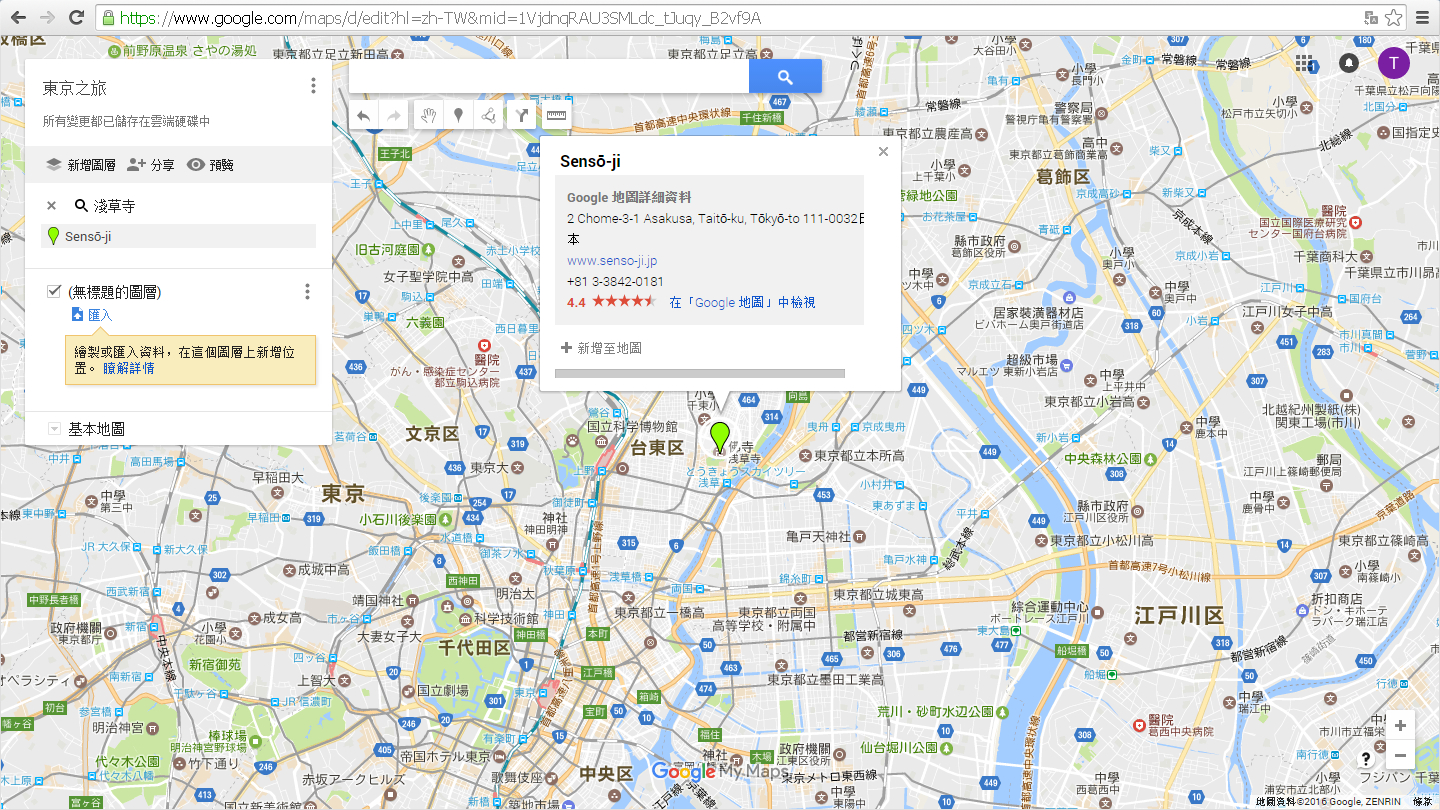The width and height of the screenshot is (1440, 810).
Task: Click the 葛飾区 label on the map
Action: [1062, 176]
